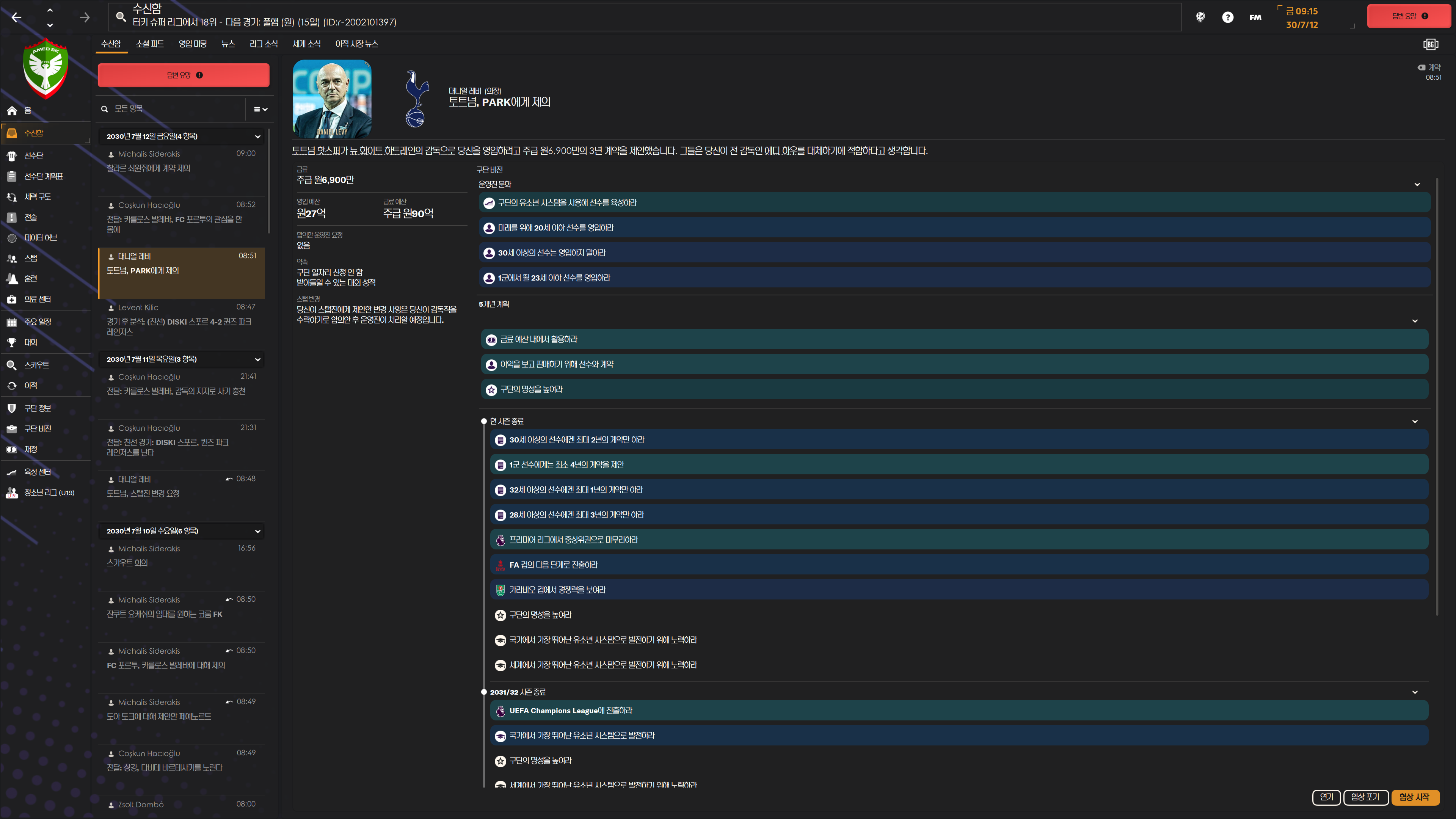The width and height of the screenshot is (1456, 819).
Task: Open the help question mark icon
Action: pos(1227,17)
